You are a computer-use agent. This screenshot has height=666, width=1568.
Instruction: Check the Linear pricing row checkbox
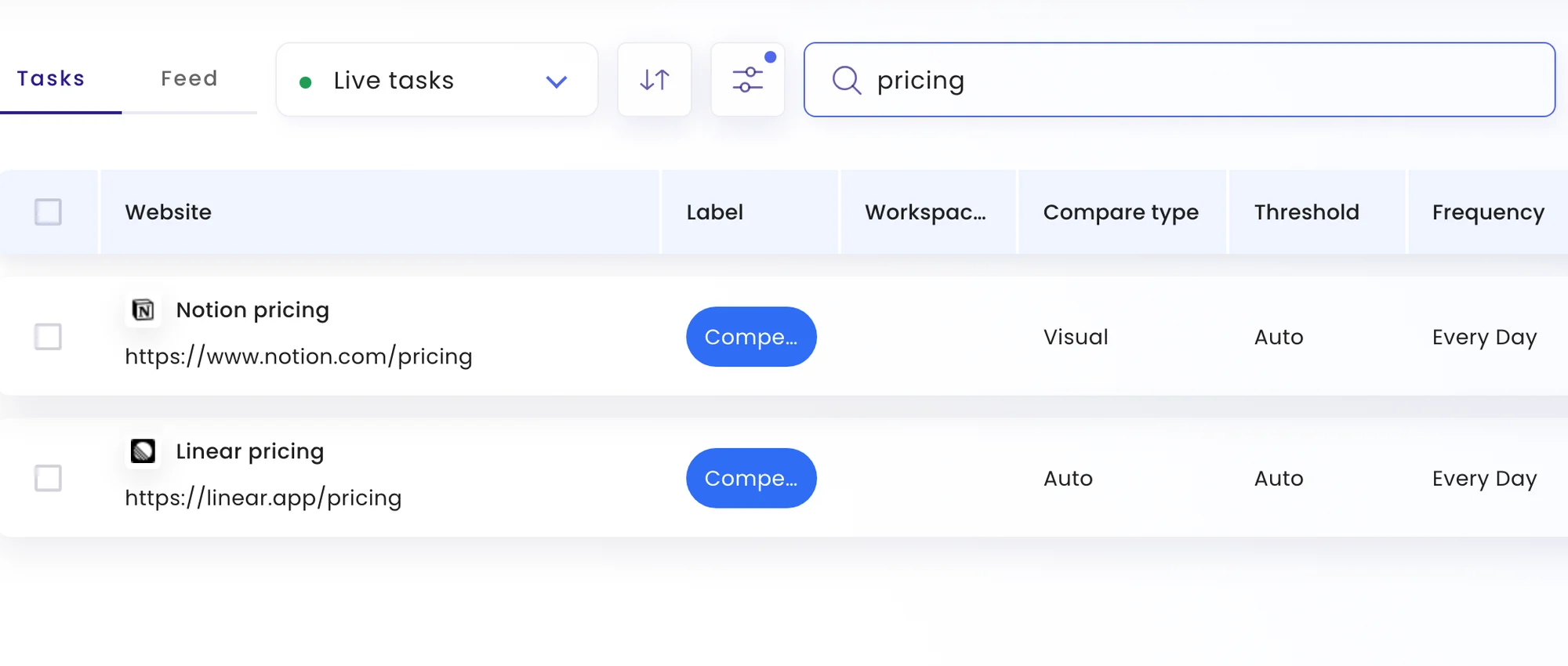pos(48,478)
